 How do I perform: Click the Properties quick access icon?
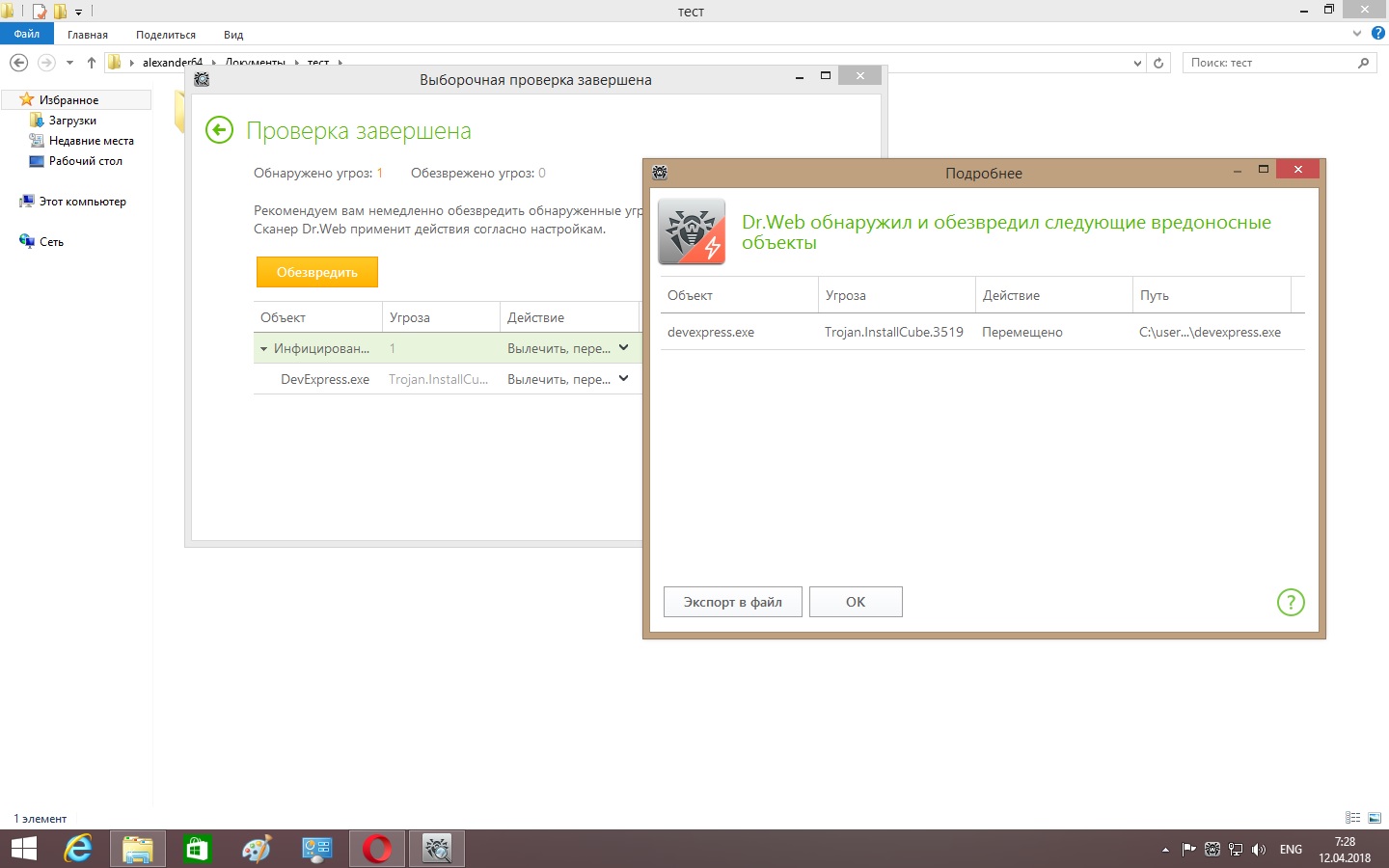39,12
